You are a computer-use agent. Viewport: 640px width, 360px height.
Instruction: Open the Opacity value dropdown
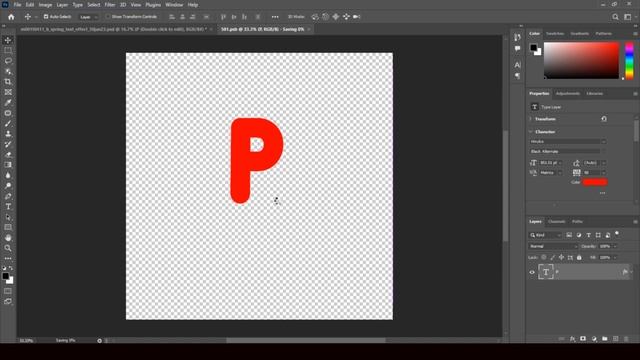tap(615, 247)
